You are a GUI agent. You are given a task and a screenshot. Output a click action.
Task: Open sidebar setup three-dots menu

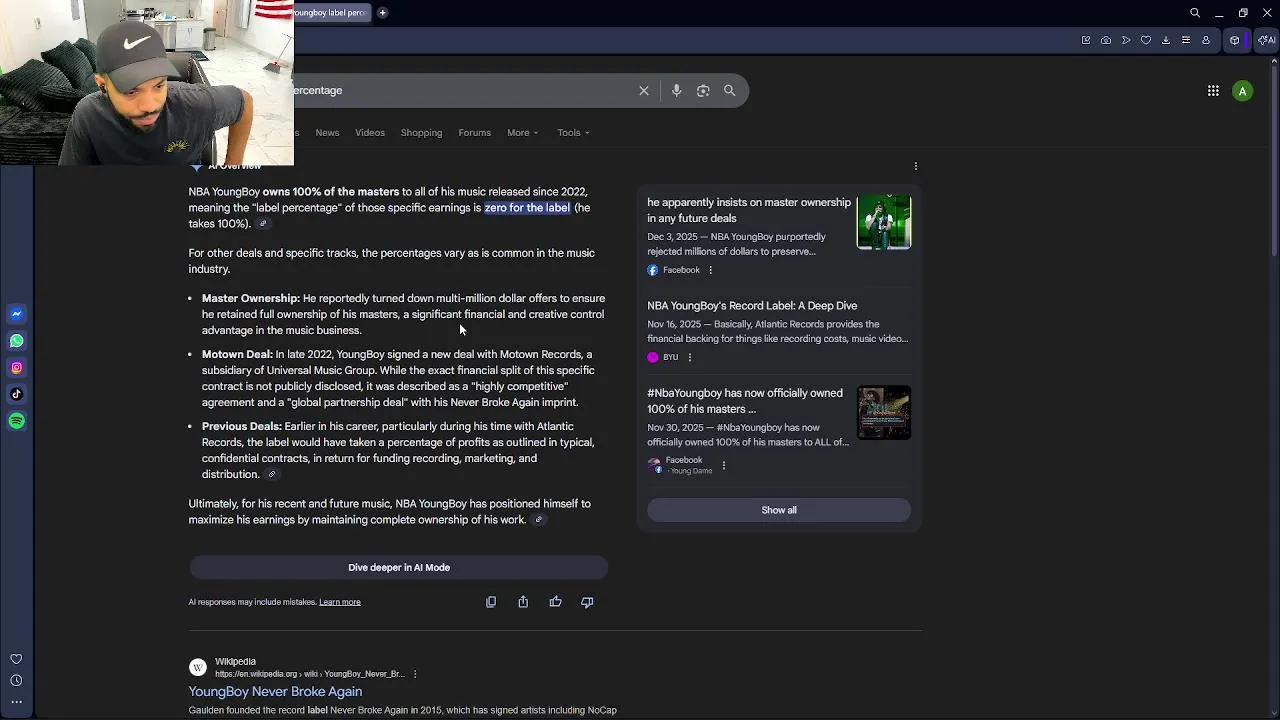tap(16, 702)
